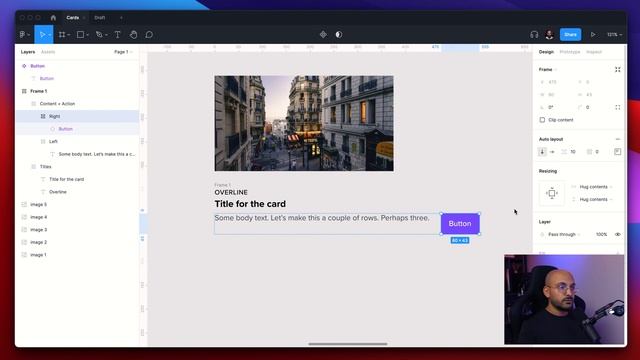Open the user avatar in toolbar
Screen dimensions: 640x360
549,35
